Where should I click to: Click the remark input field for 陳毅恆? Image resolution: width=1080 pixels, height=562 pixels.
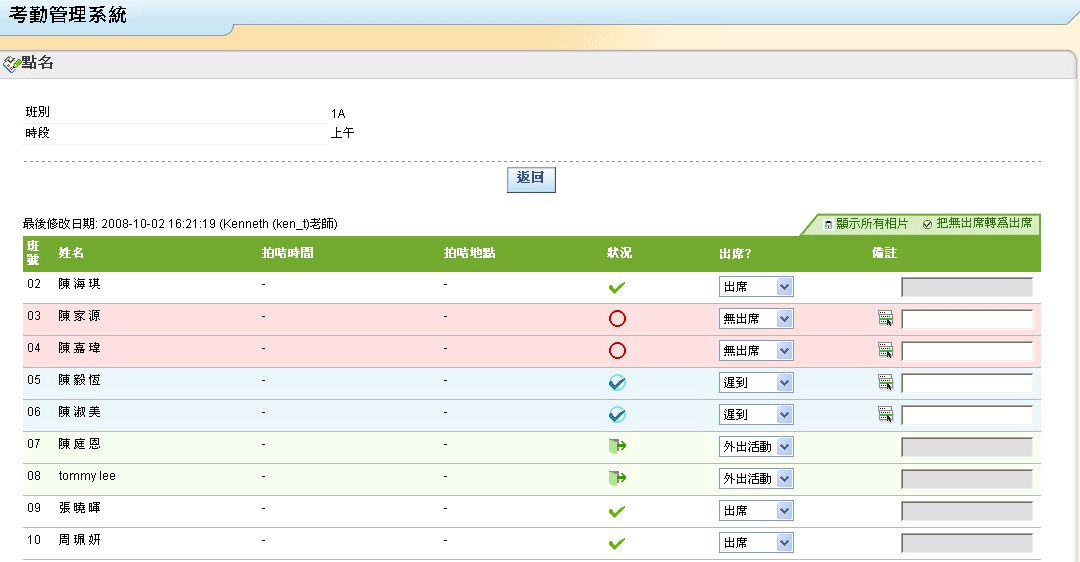[966, 383]
